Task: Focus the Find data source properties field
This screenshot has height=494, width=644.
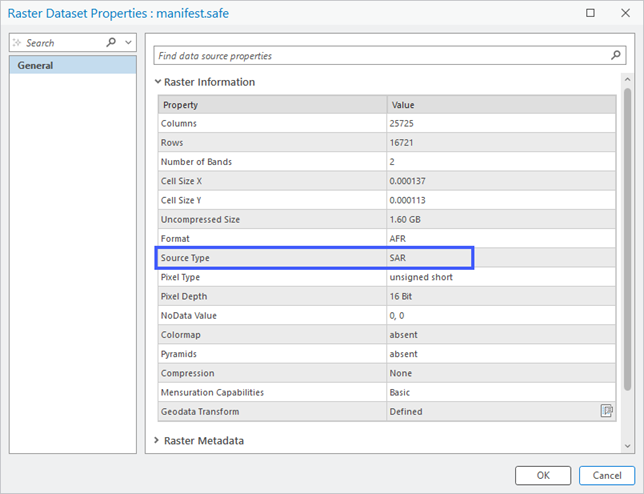Action: pyautogui.click(x=380, y=56)
